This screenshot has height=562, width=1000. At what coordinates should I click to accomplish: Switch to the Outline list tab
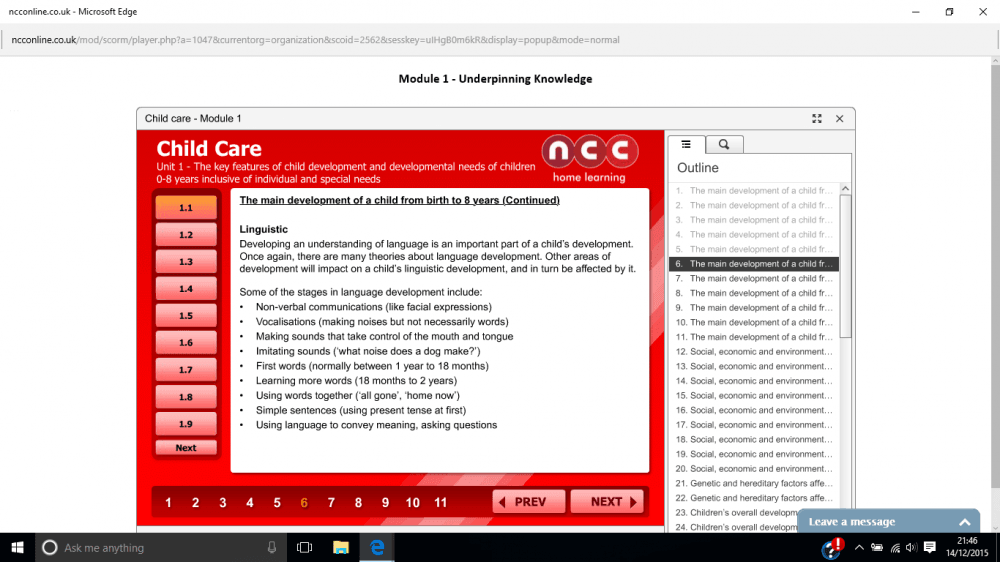click(686, 144)
